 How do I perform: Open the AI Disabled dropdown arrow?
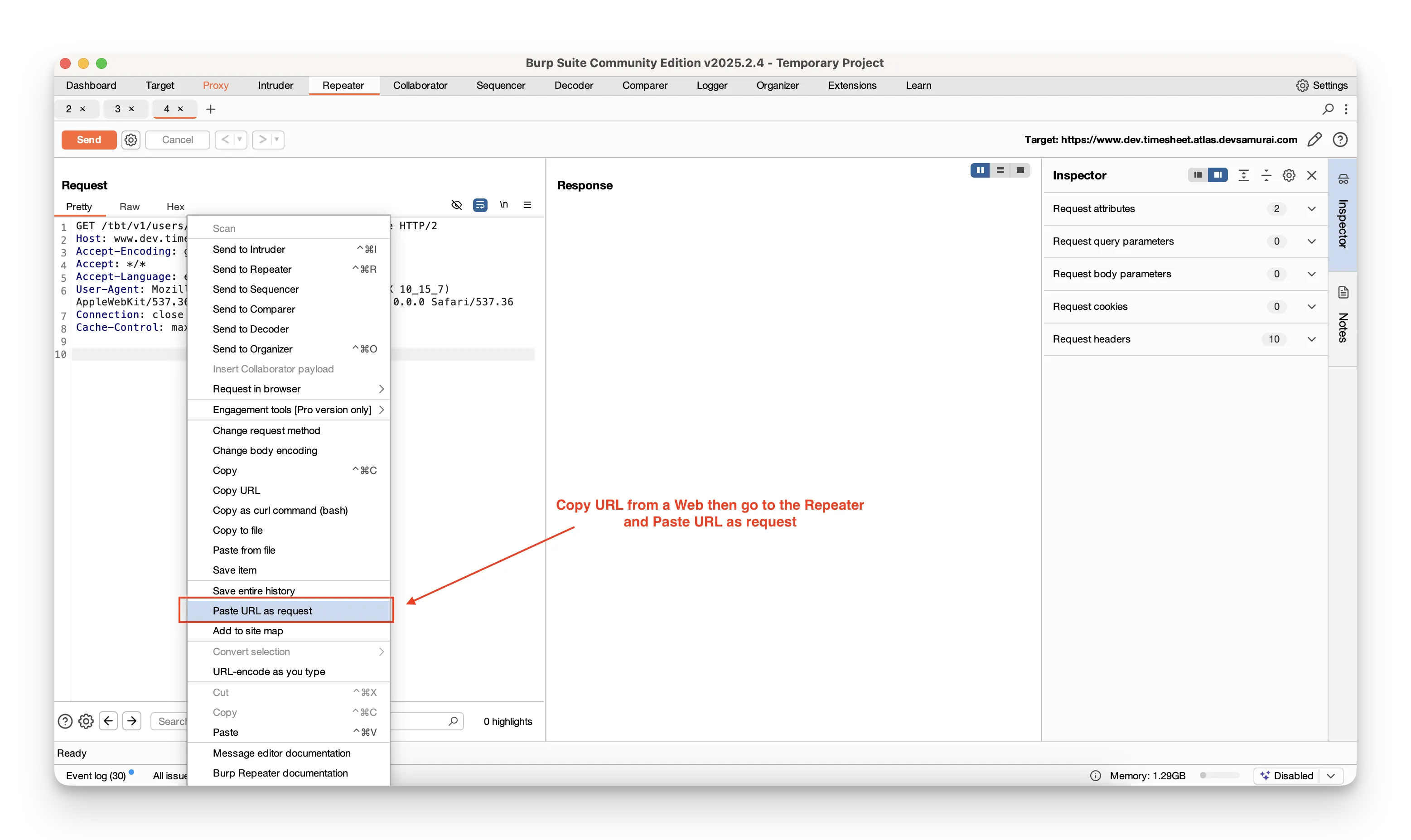pyautogui.click(x=1331, y=776)
